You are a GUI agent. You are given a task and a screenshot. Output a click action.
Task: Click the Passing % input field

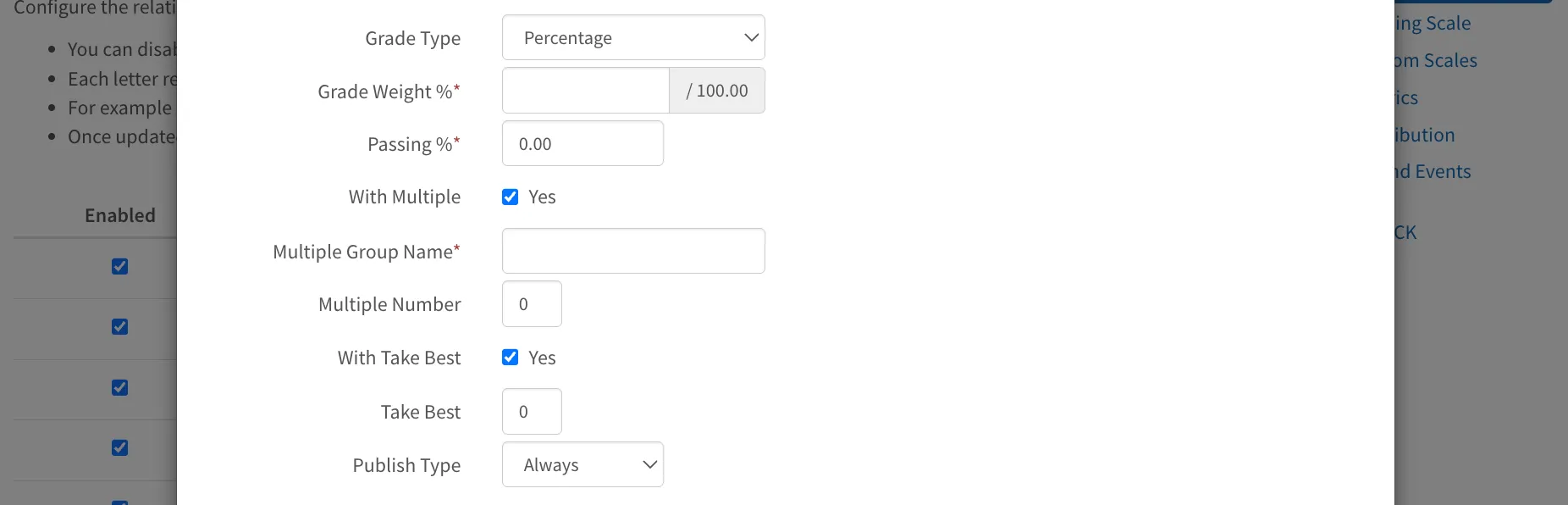coord(582,143)
